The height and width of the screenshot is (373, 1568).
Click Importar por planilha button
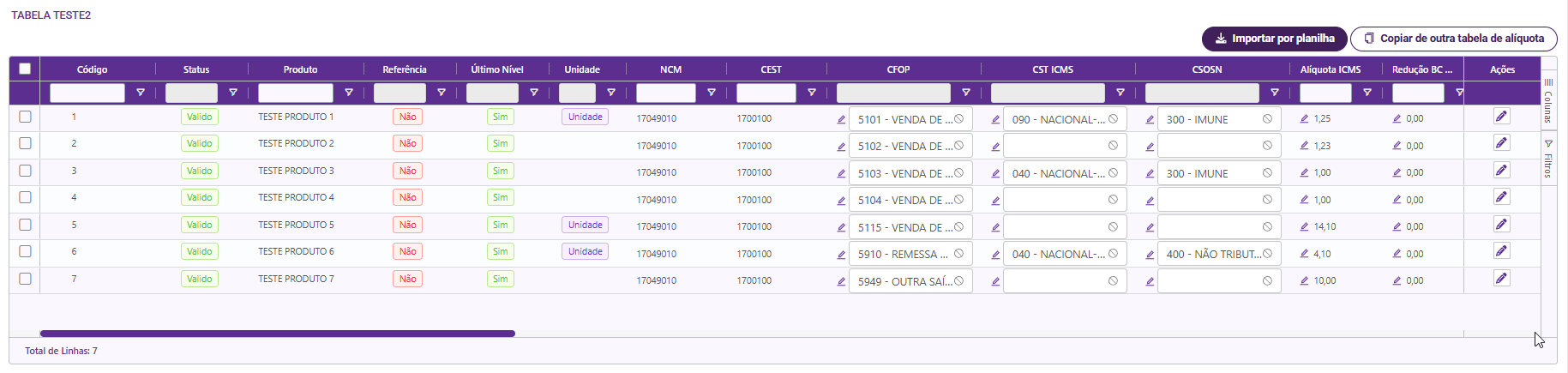(x=1274, y=39)
